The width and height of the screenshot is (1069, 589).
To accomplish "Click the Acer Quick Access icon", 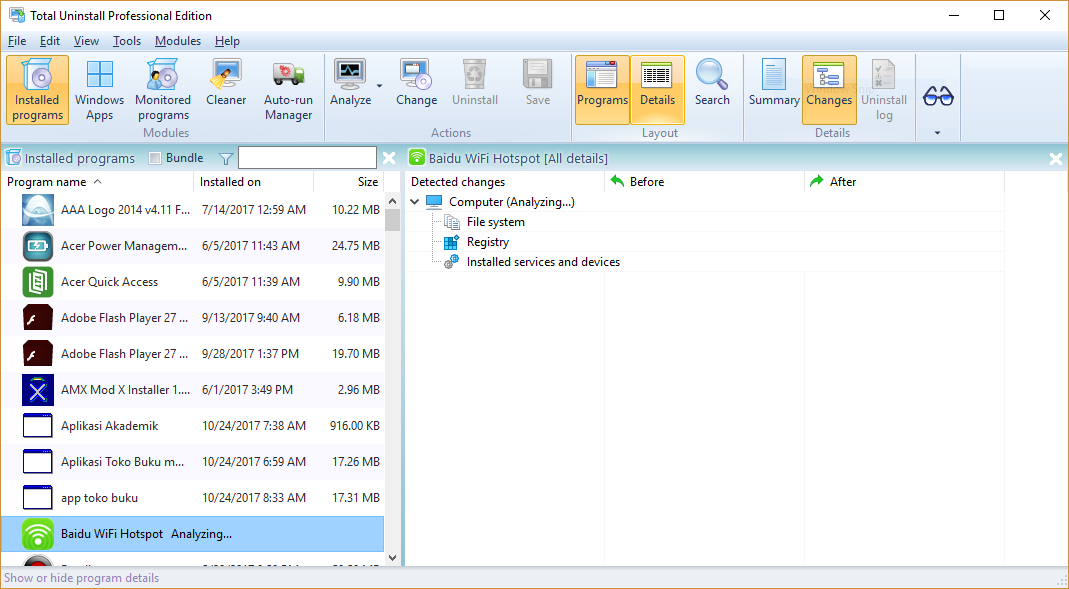I will (x=37, y=282).
